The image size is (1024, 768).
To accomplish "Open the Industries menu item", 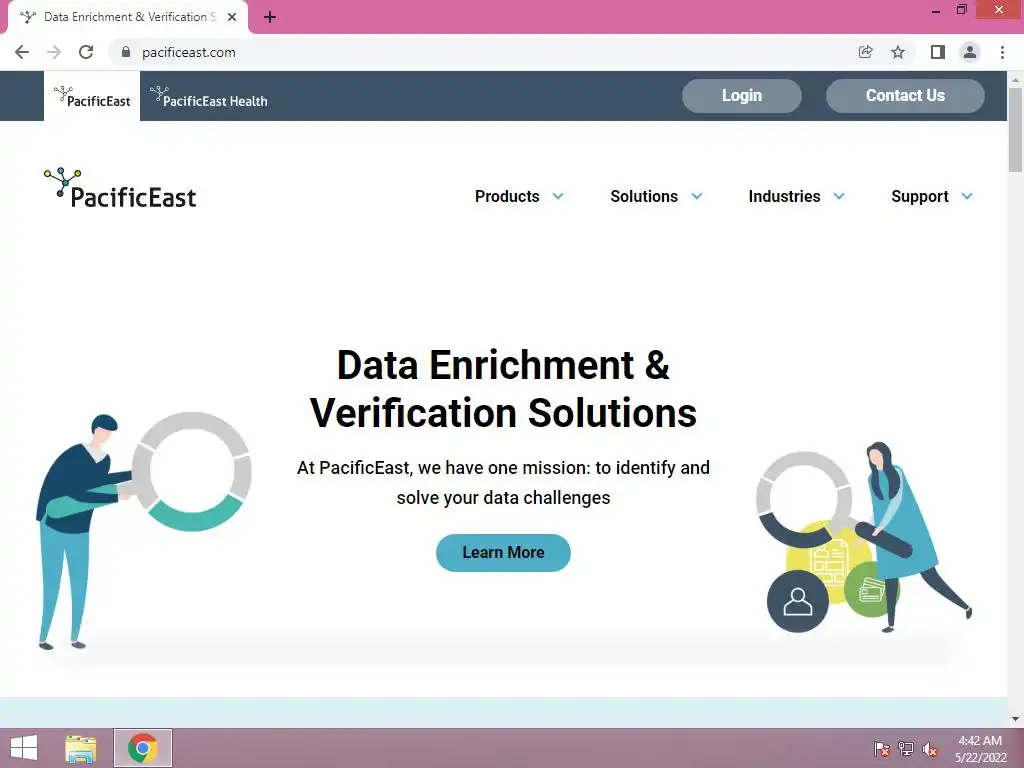I will 784,197.
